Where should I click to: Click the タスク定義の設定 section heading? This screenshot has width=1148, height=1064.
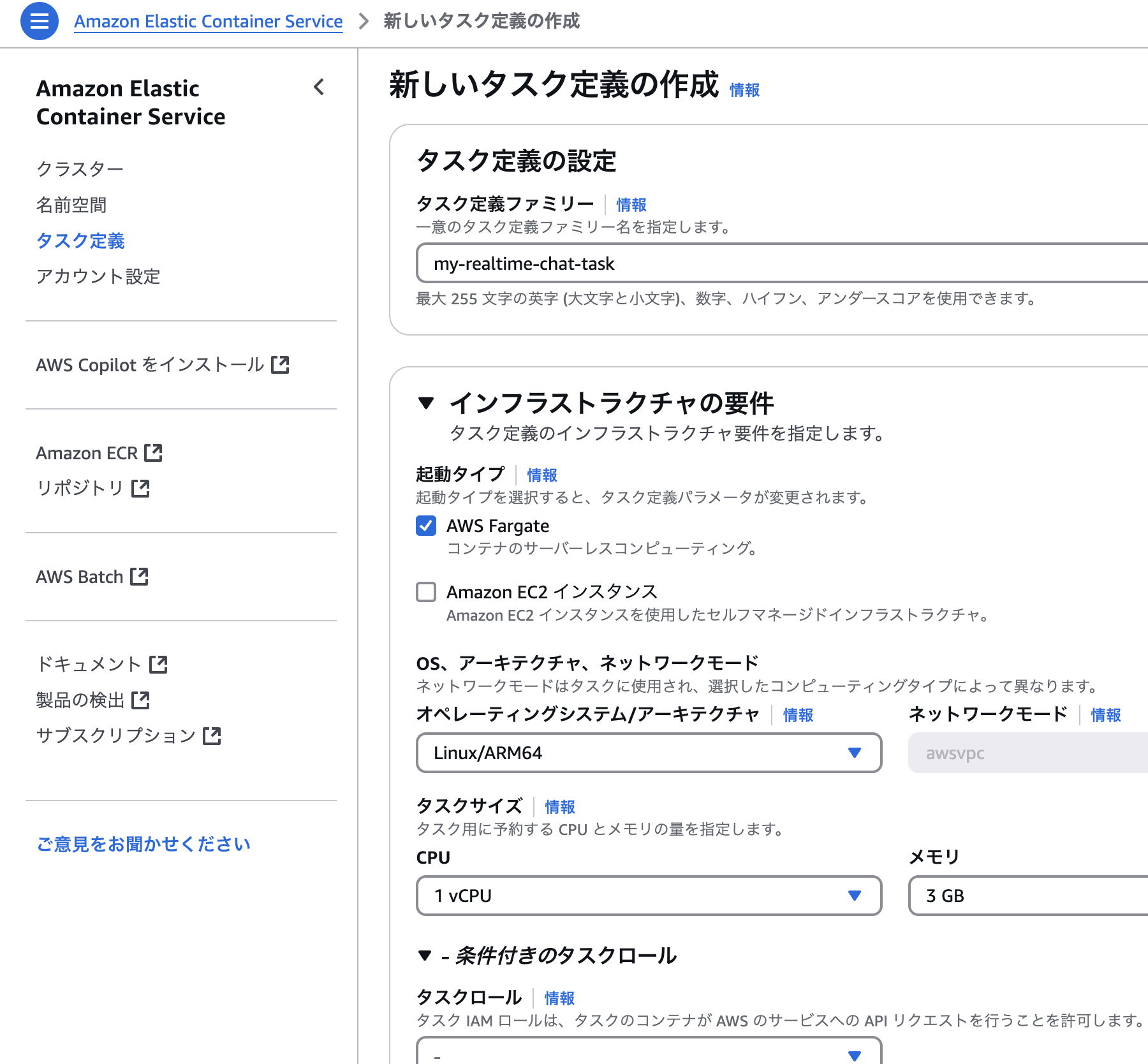(517, 161)
